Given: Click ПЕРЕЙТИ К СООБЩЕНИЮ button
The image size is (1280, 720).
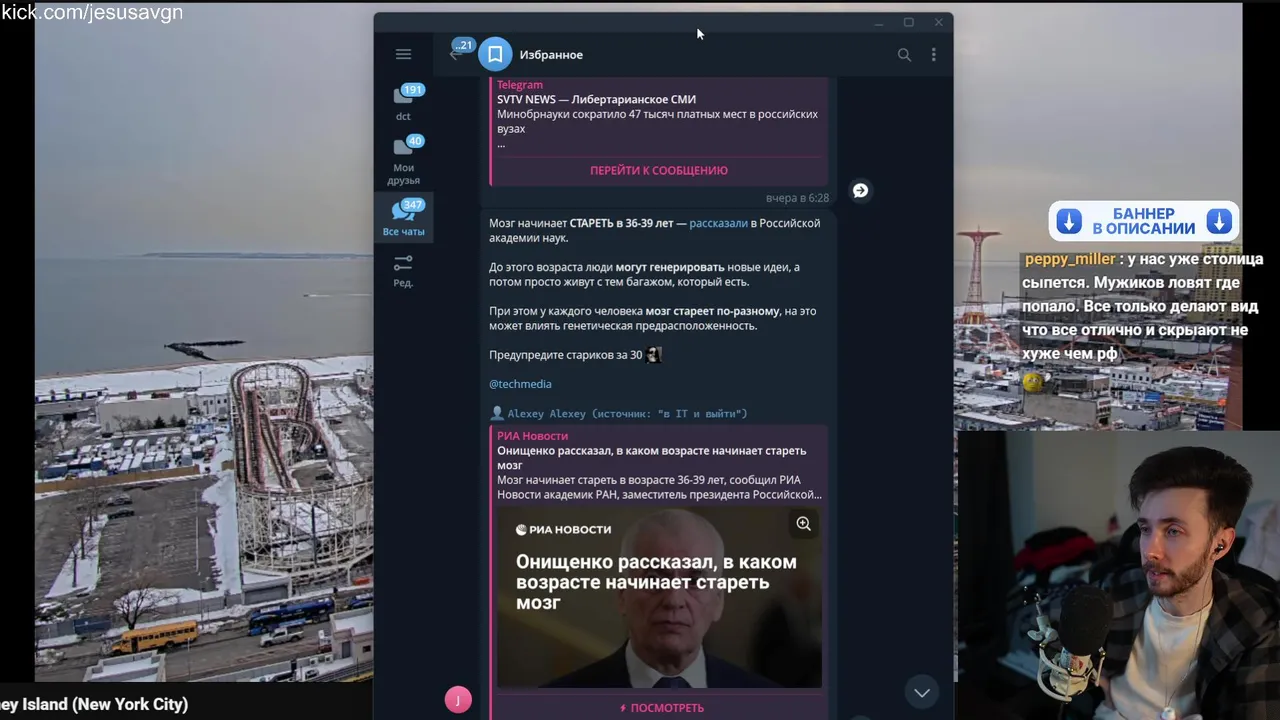Looking at the screenshot, I should [x=659, y=170].
